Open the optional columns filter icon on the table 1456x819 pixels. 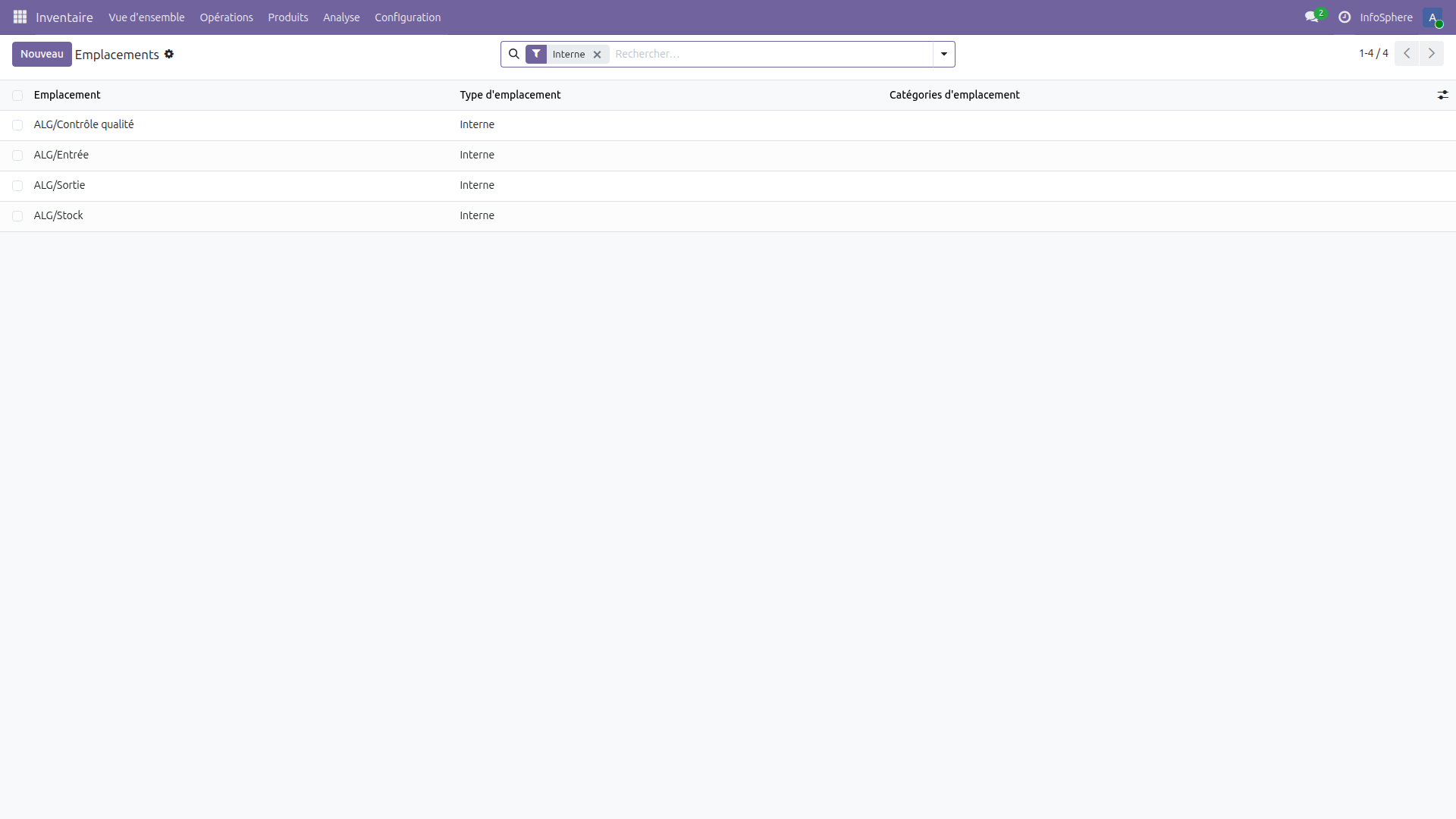(1443, 95)
